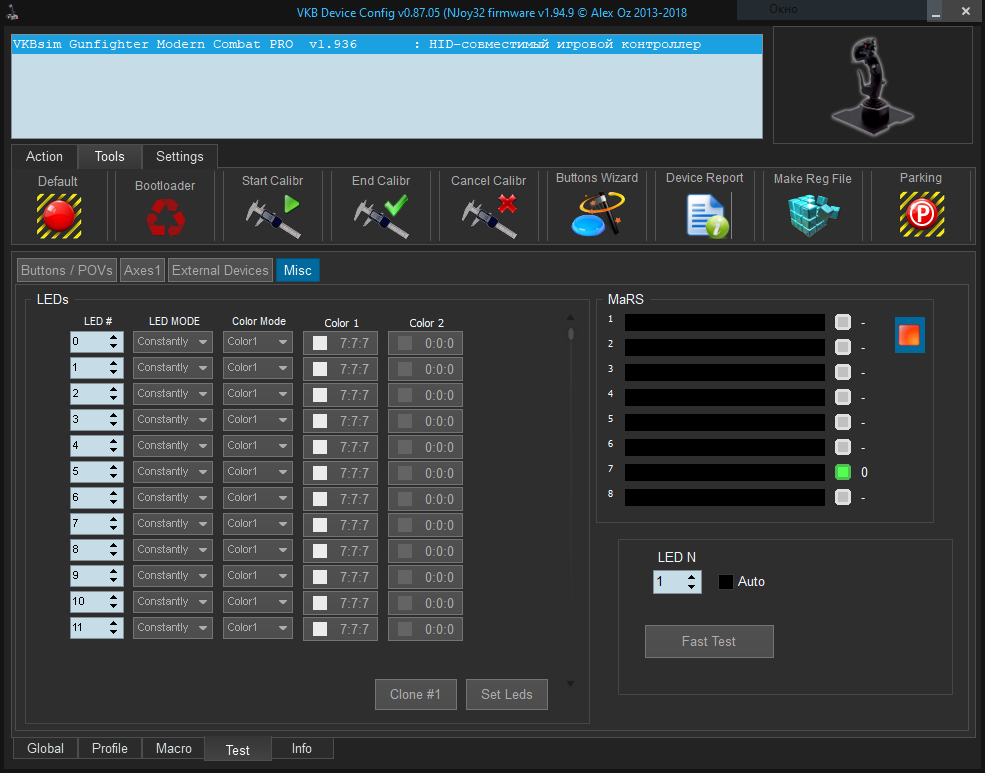Viewport: 985px width, 773px height.
Task: Click the Make Reg File cube icon
Action: coord(814,215)
